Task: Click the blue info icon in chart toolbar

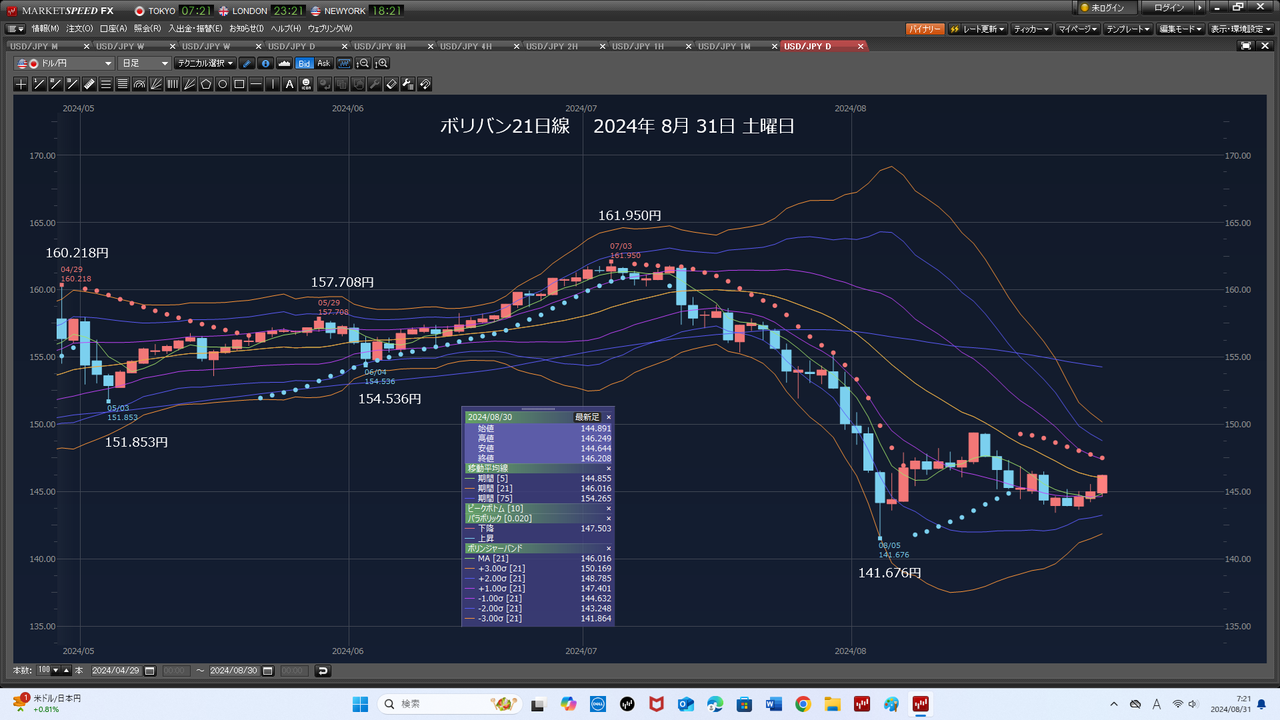Action: pos(265,63)
